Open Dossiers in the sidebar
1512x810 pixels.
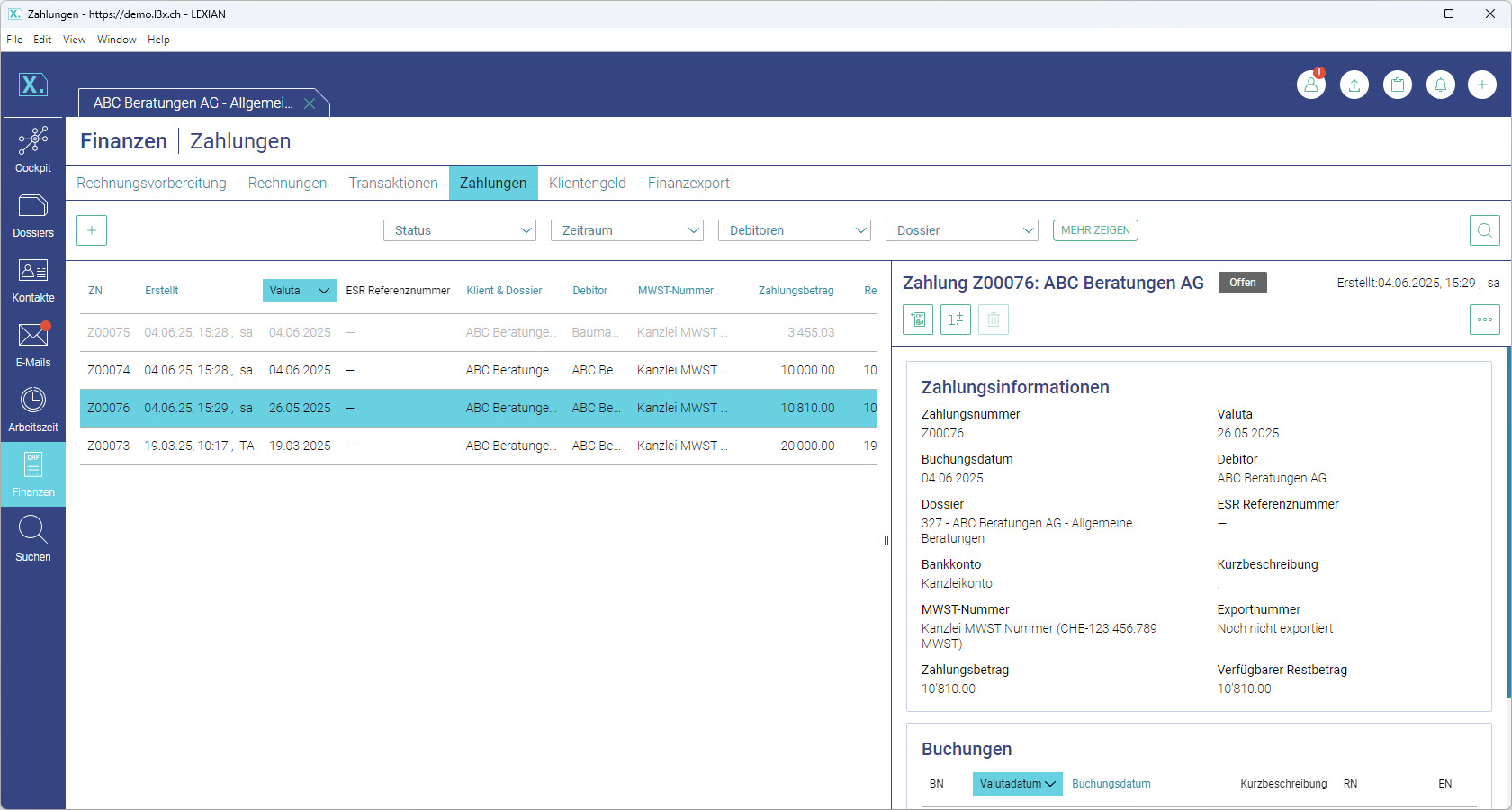33,215
